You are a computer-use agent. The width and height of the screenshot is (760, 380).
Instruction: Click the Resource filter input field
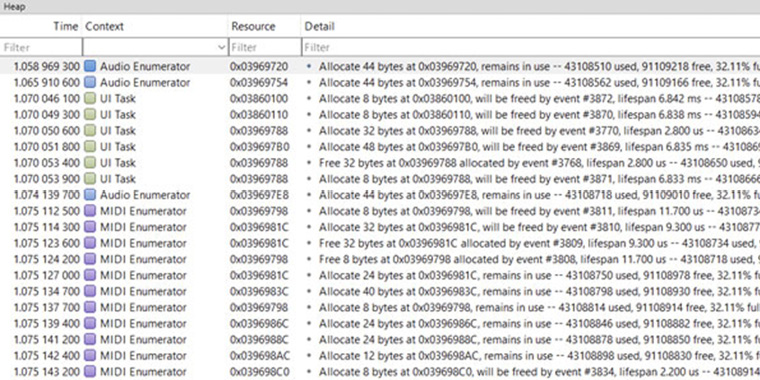tap(265, 48)
